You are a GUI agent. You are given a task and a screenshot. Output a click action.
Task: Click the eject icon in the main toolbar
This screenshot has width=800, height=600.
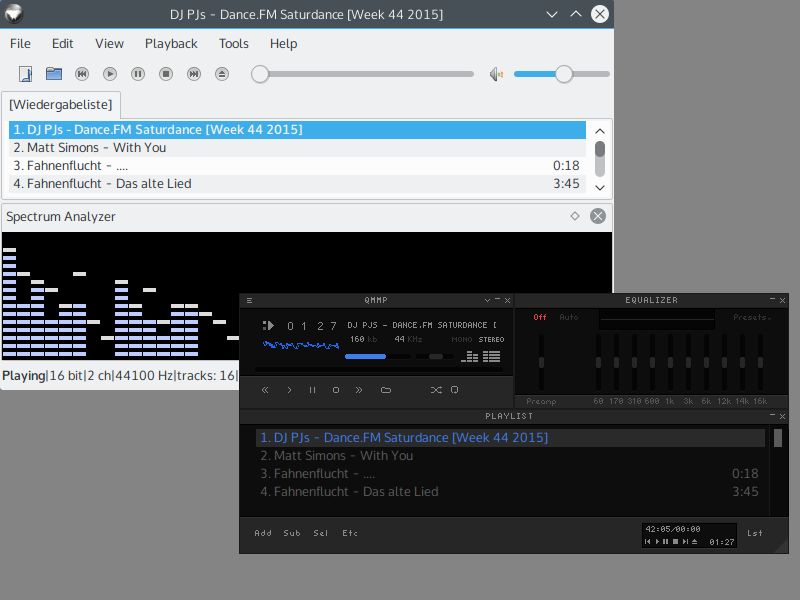(x=221, y=74)
